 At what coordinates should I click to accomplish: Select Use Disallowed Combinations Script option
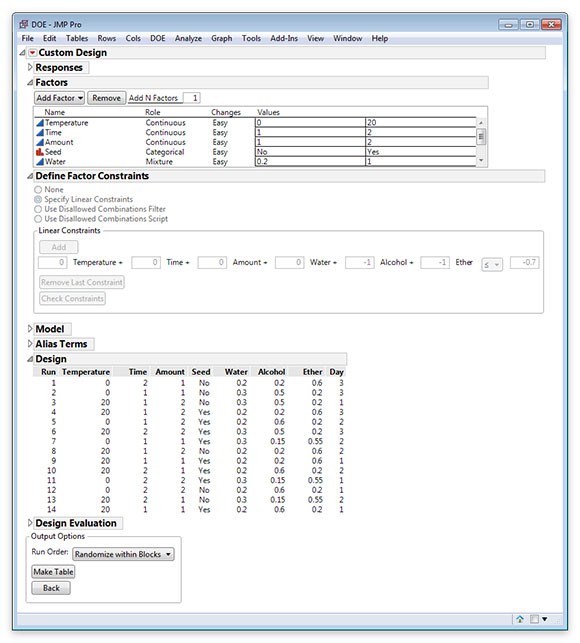[x=38, y=219]
